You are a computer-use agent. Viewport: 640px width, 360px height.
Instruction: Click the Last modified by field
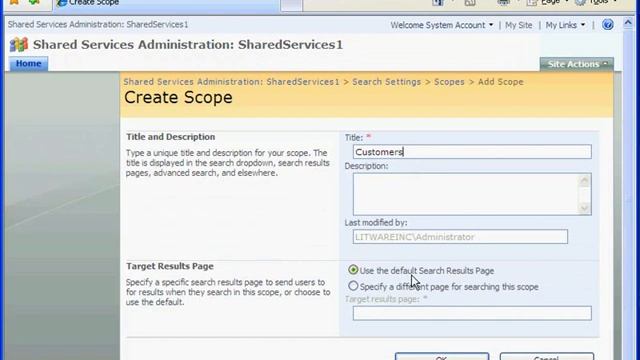(x=460, y=237)
